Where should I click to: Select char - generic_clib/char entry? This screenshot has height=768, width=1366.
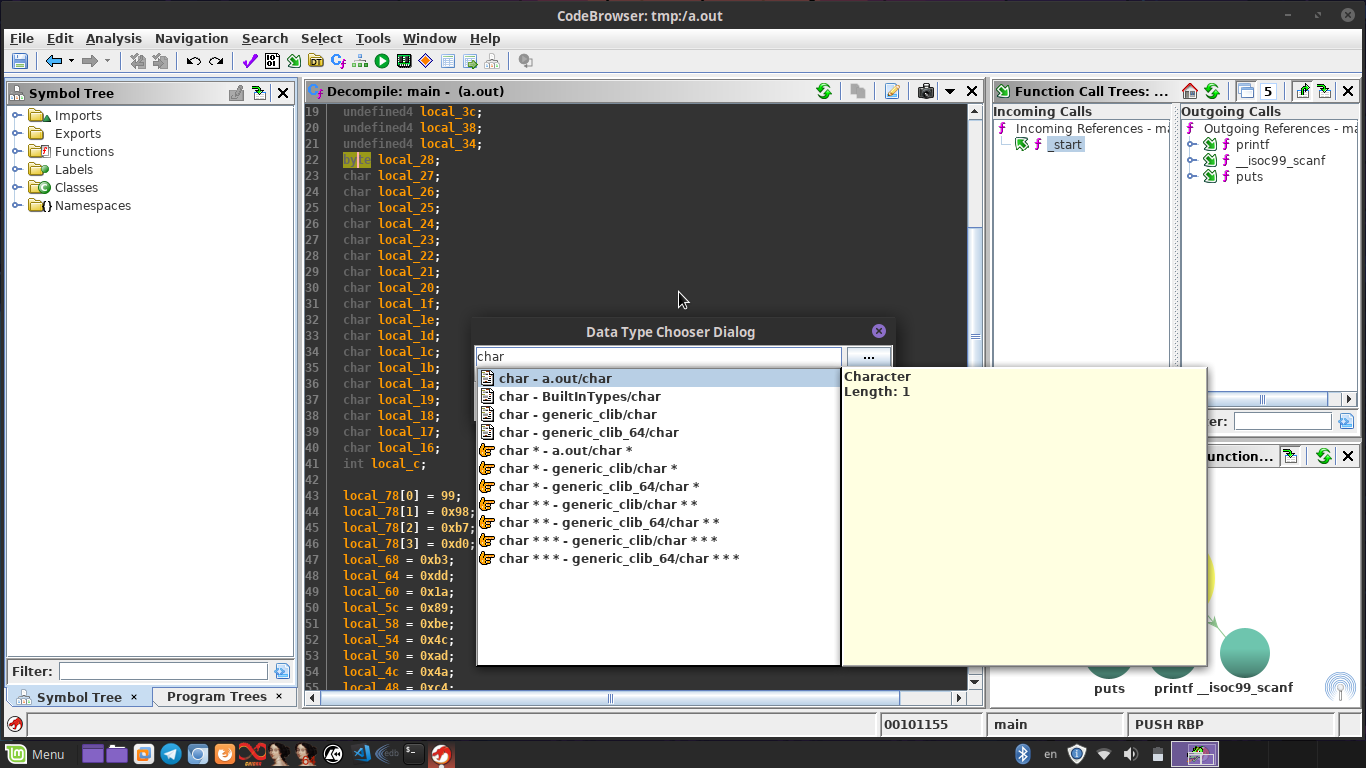[x=658, y=415]
